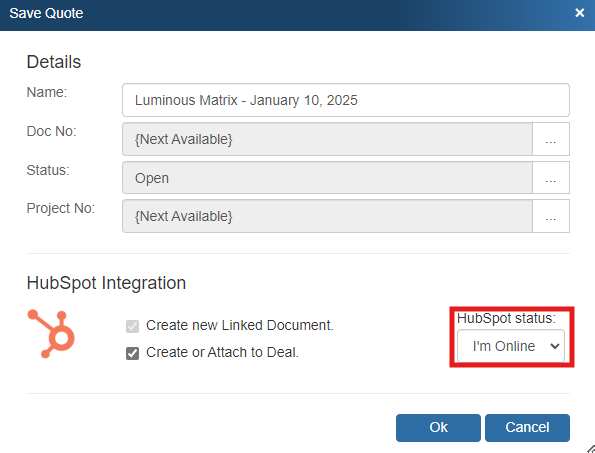Dismiss the dialog with Cancel button
This screenshot has height=453, width=595.
click(527, 428)
